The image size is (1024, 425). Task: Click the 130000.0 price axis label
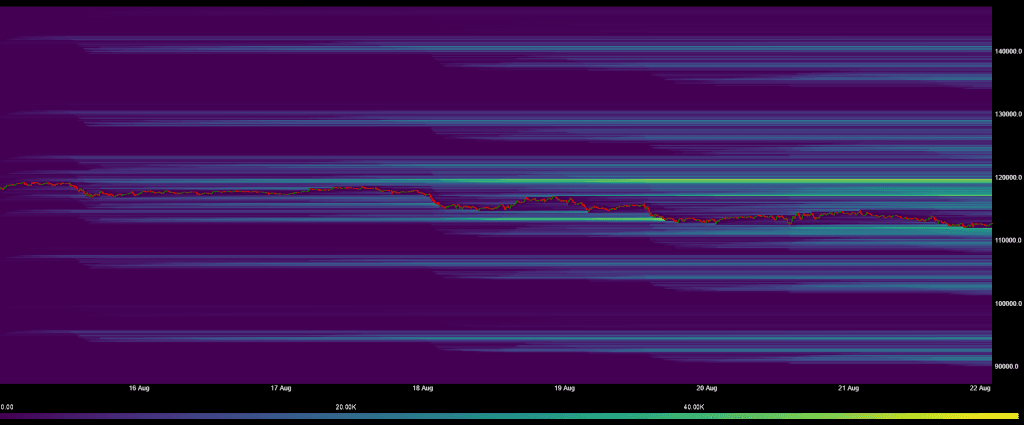[x=1008, y=114]
